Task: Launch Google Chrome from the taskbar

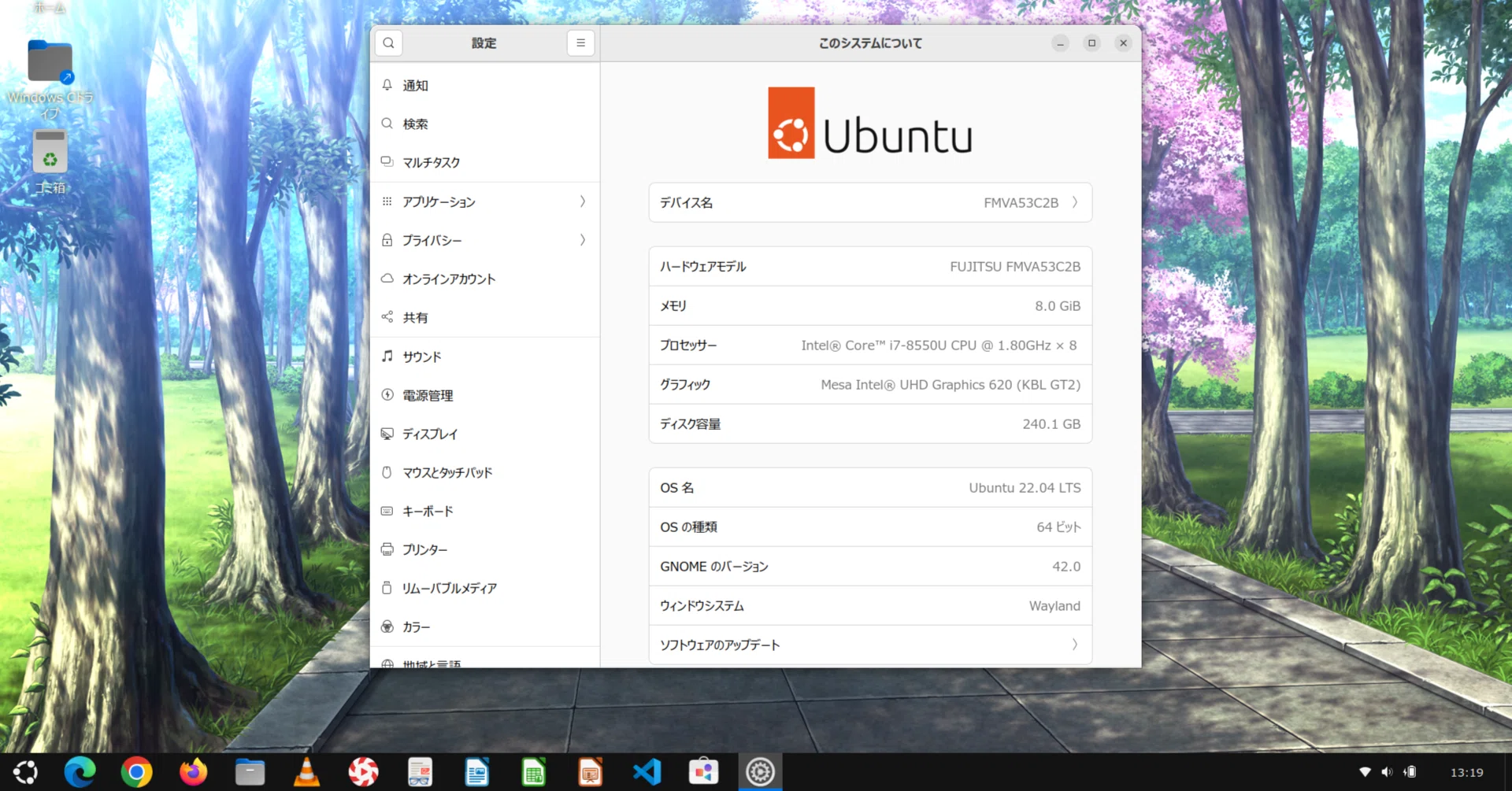Action: [x=136, y=772]
